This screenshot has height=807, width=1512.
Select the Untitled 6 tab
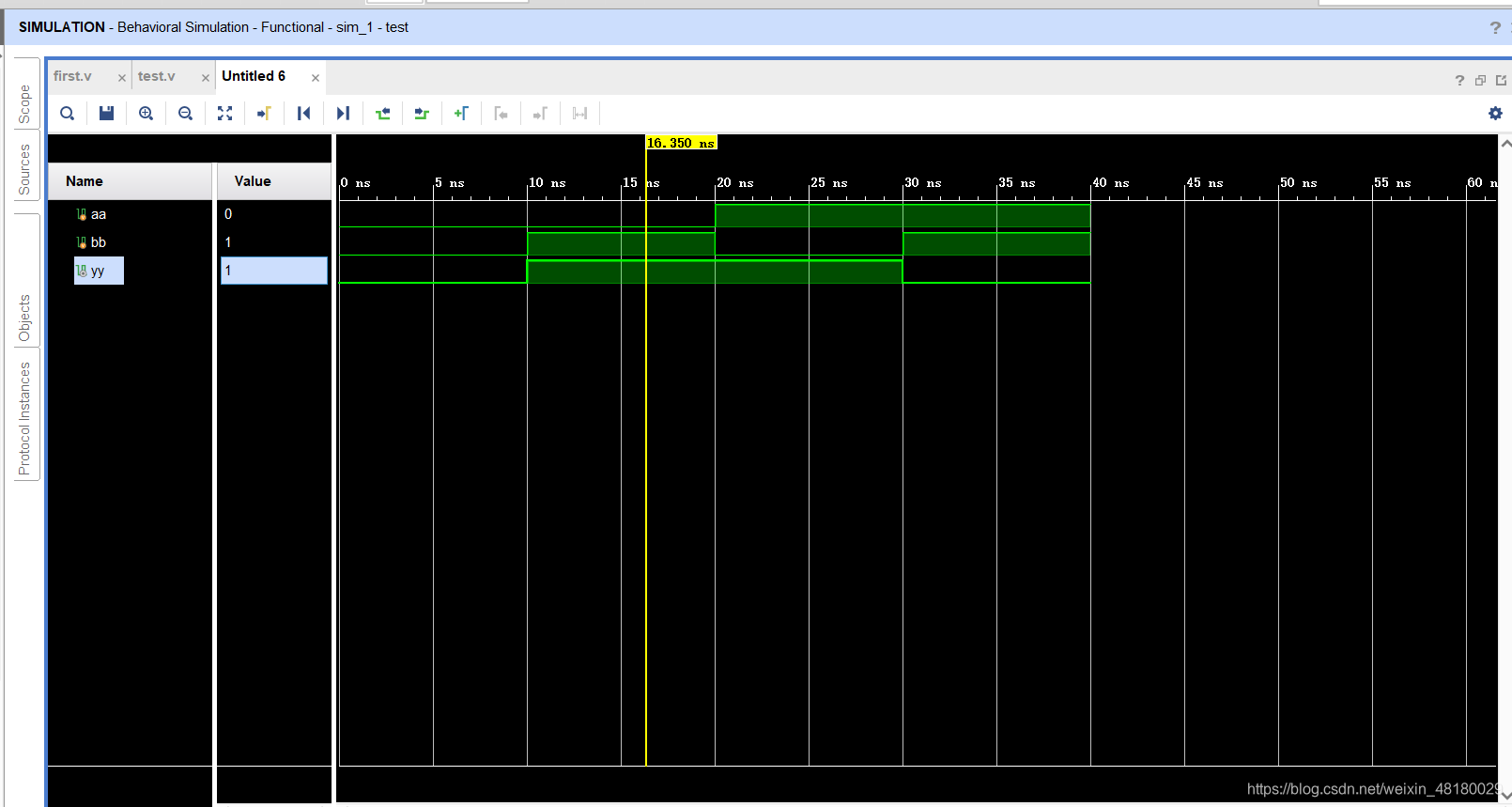[254, 76]
